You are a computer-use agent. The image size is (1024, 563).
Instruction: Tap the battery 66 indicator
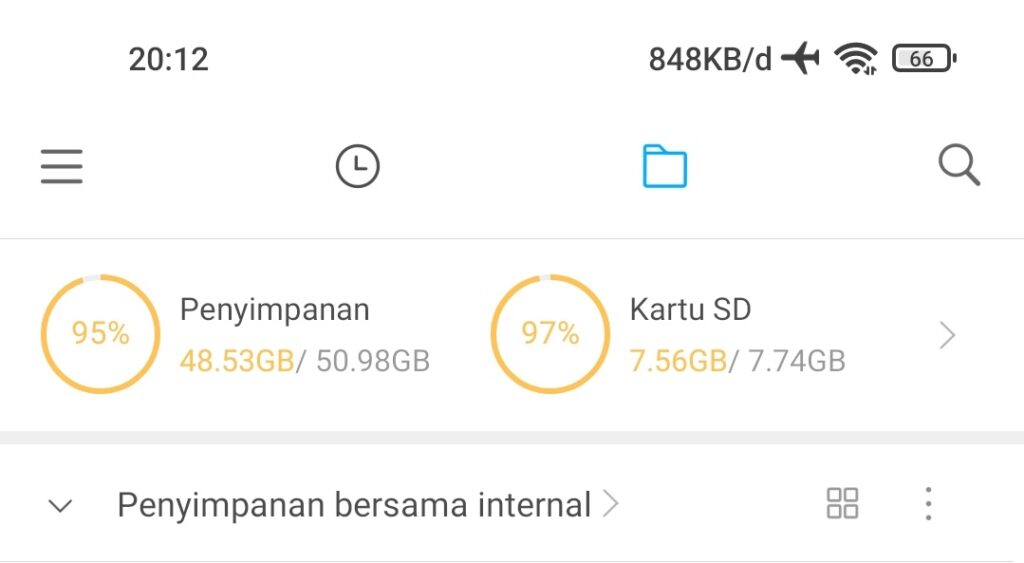[925, 59]
